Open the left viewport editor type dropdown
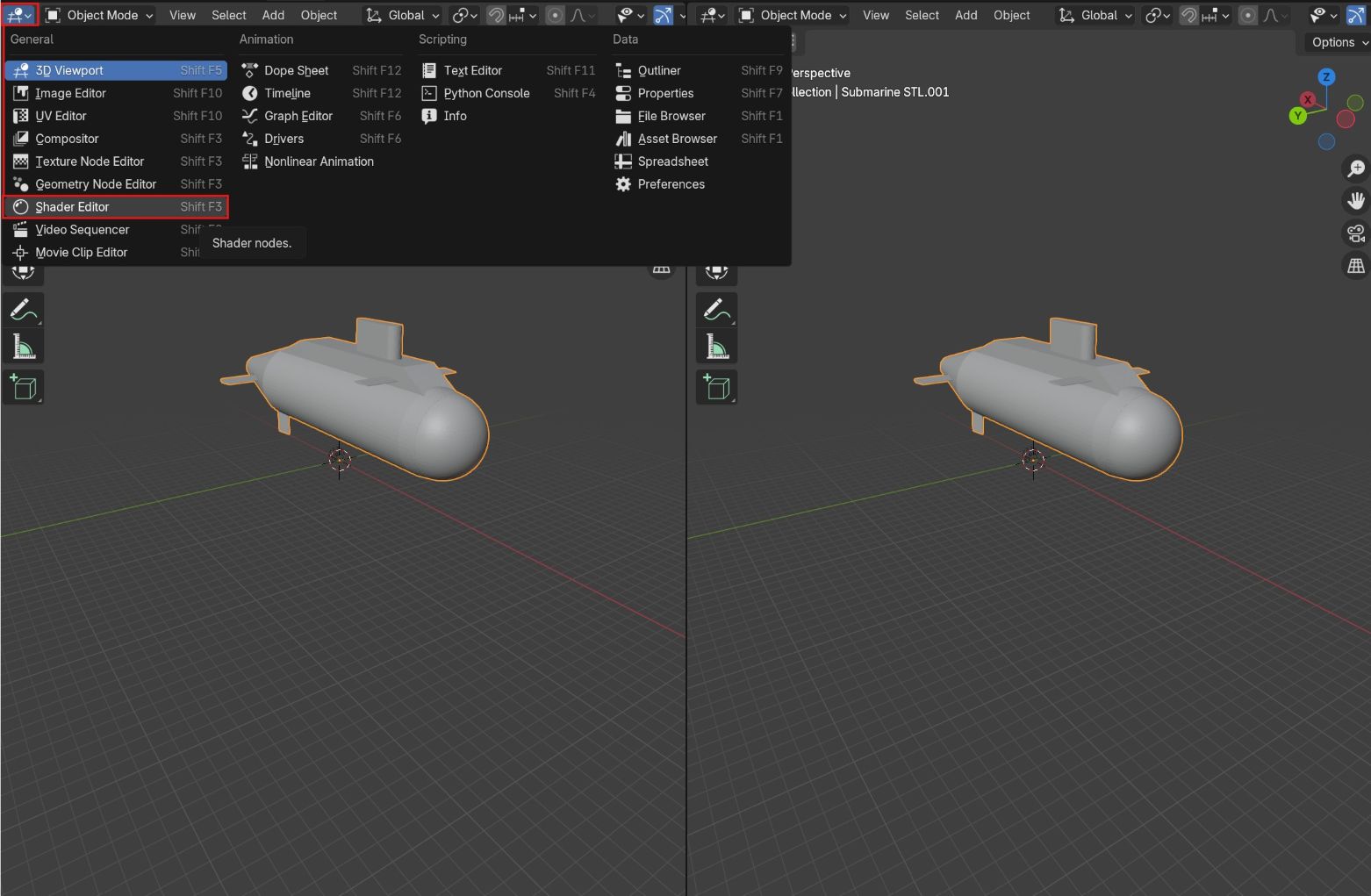The height and width of the screenshot is (896, 1371). (x=19, y=15)
